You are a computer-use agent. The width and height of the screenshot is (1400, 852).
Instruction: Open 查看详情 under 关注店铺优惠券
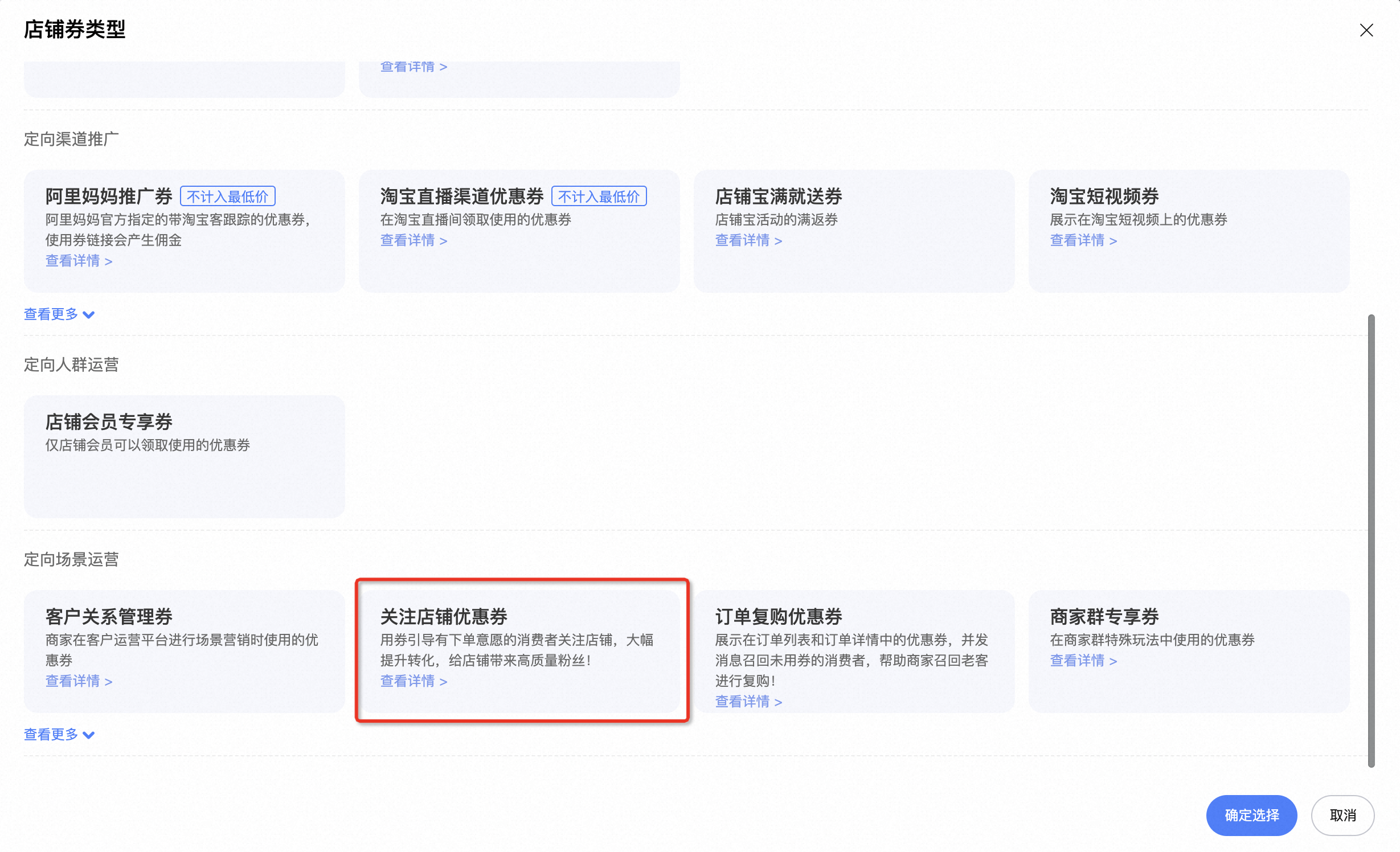tap(414, 681)
